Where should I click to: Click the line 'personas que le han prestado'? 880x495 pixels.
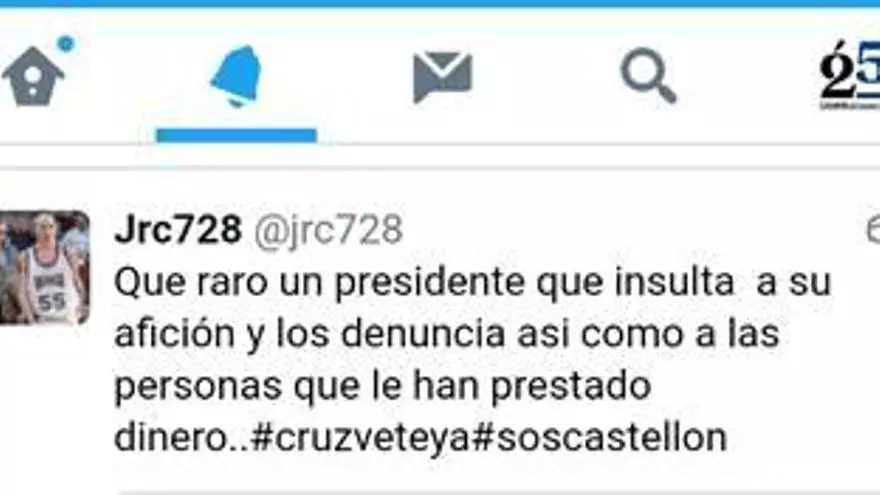click(x=383, y=387)
